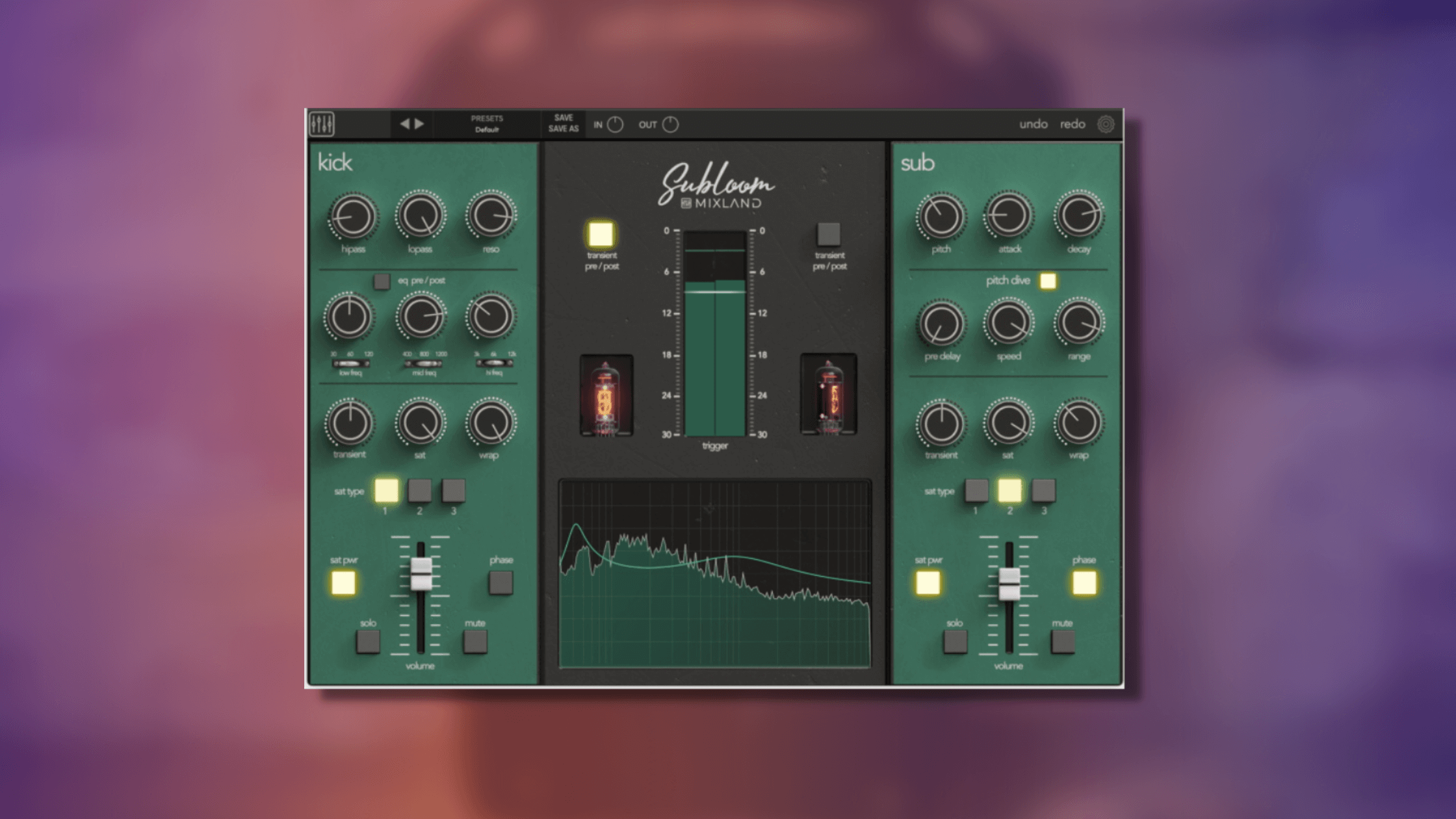Screen dimensions: 1456x819
Task: Click the trigger level meter
Action: (715, 333)
